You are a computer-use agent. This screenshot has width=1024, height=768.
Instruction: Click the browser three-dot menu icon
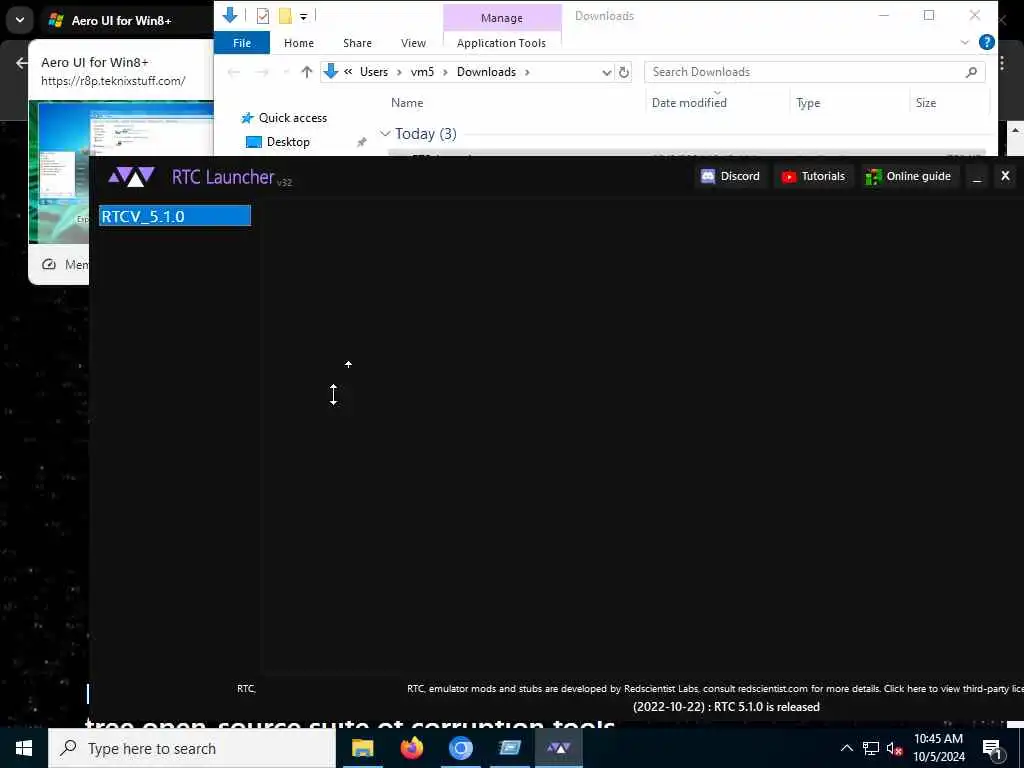pos(1002,63)
